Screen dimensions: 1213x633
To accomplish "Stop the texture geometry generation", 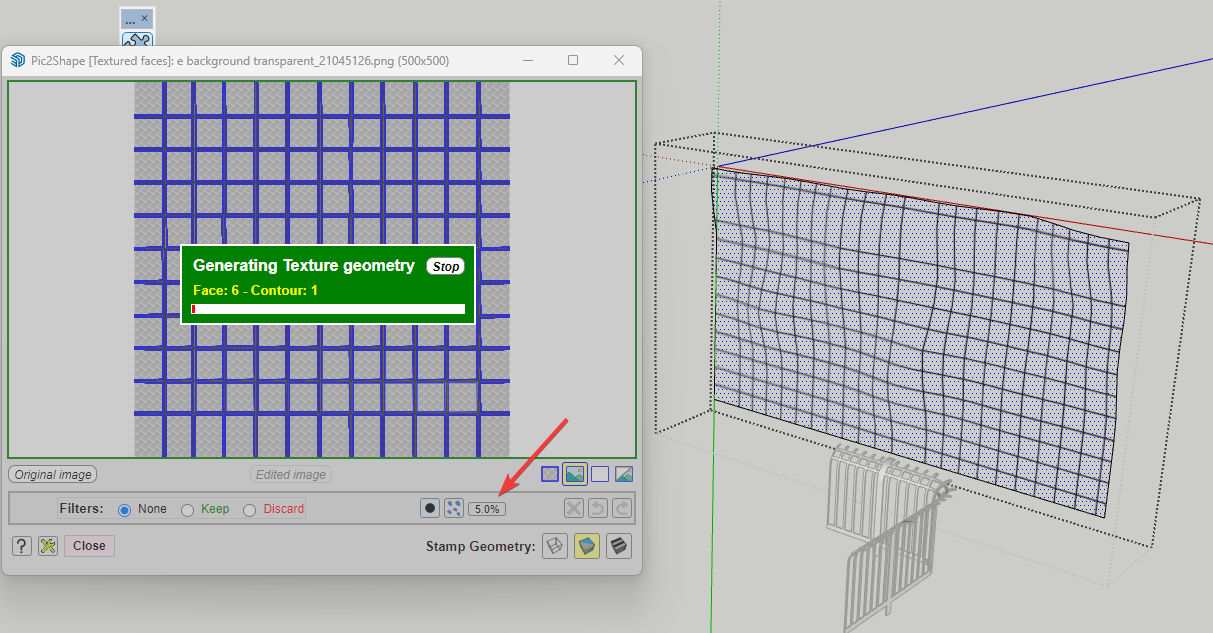I will click(446, 266).
